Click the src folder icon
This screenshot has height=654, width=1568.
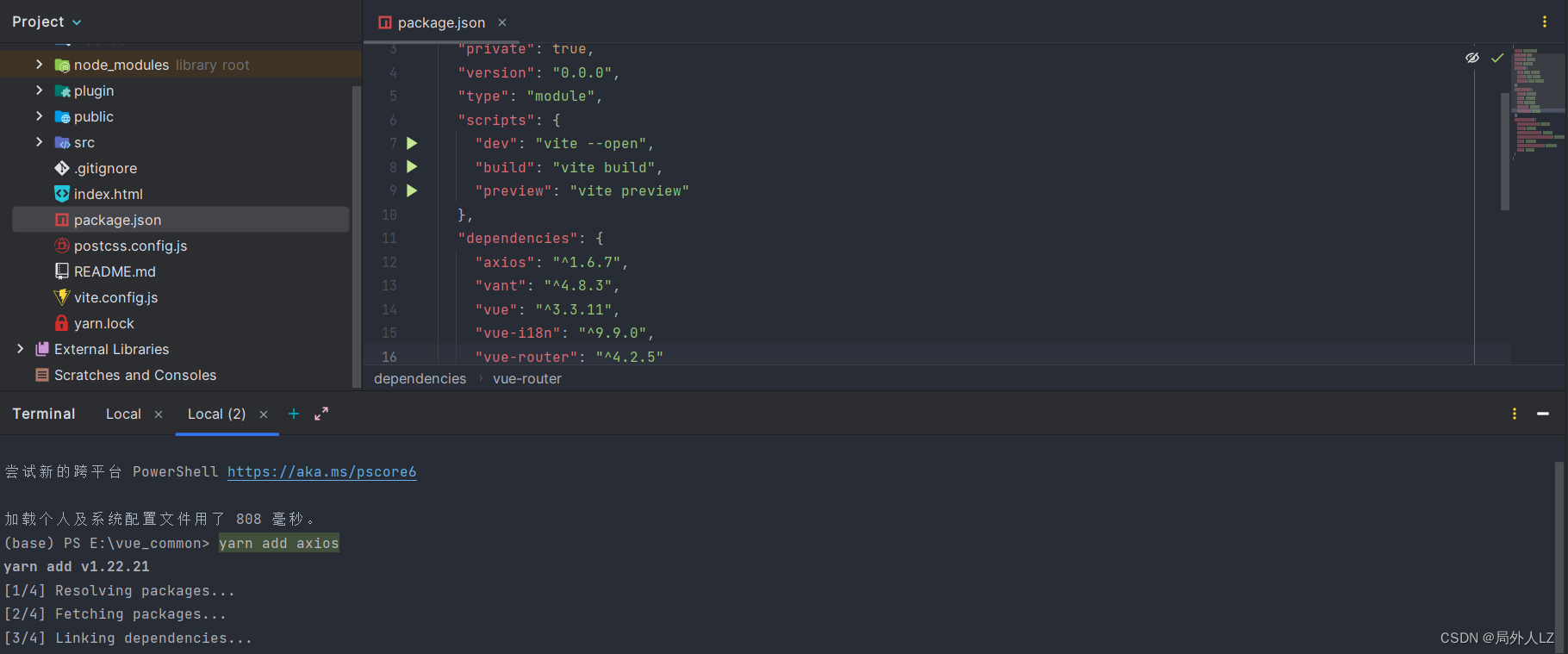pyautogui.click(x=62, y=142)
